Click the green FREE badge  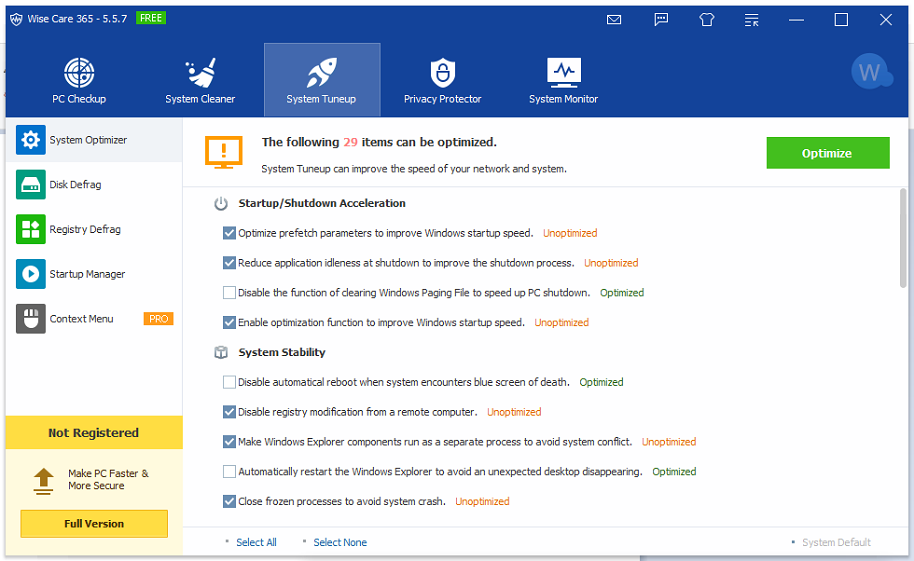(151, 18)
